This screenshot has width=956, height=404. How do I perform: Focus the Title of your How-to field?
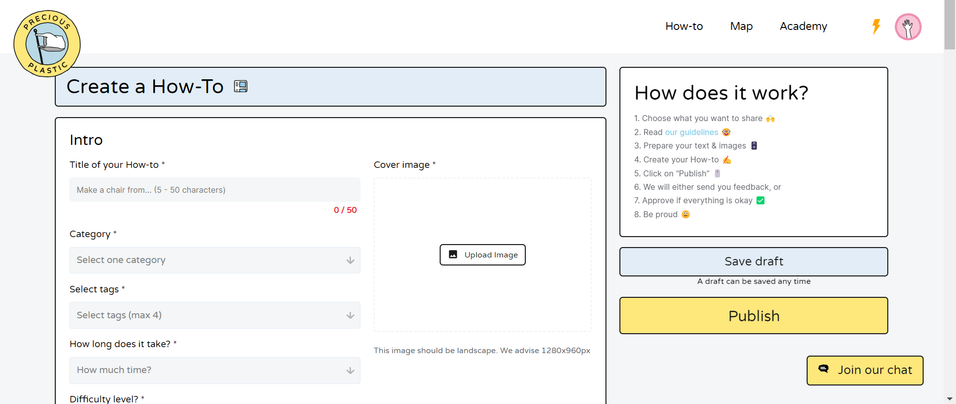pos(215,190)
